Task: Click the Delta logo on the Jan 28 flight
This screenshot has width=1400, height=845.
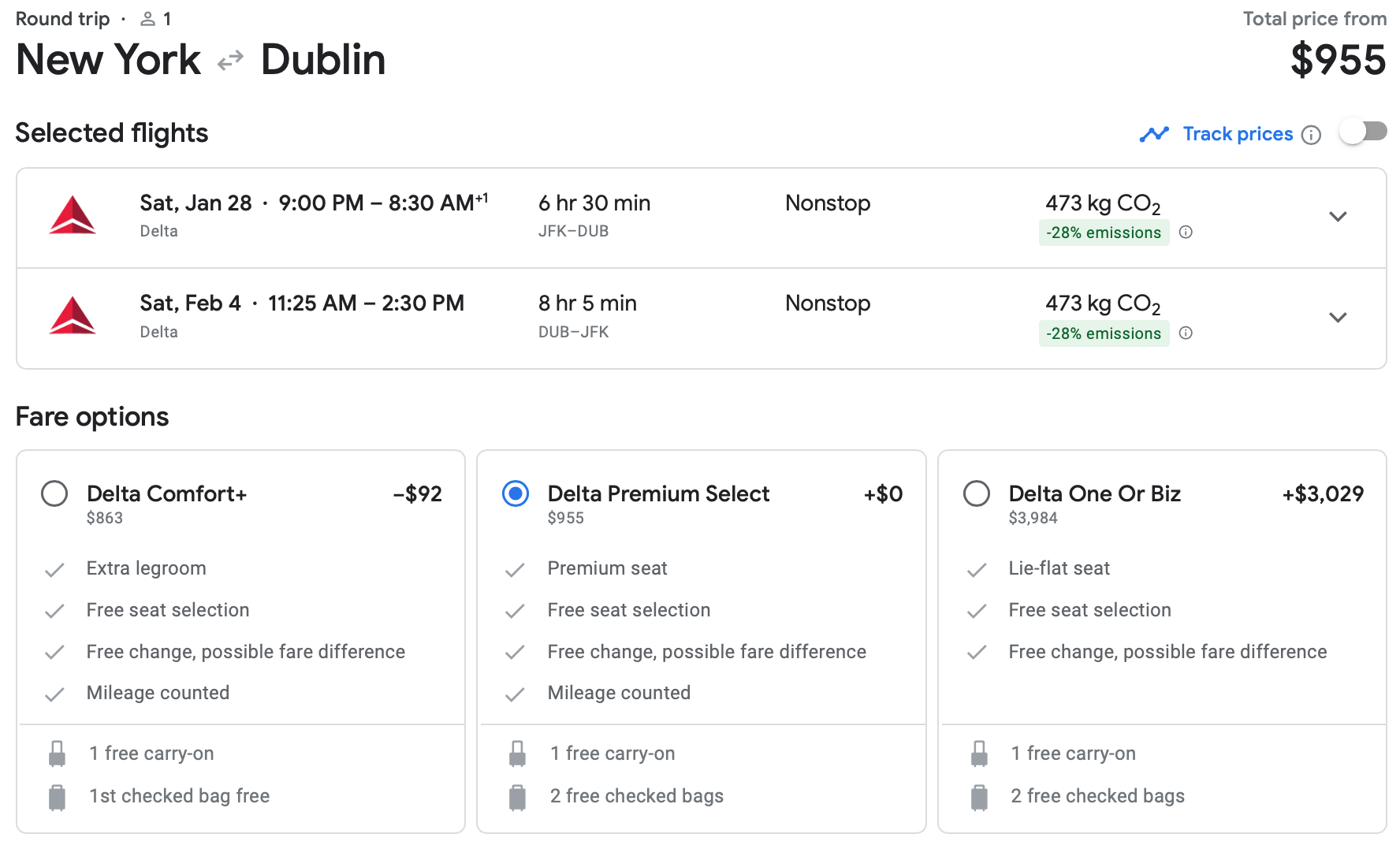Action: tap(73, 215)
